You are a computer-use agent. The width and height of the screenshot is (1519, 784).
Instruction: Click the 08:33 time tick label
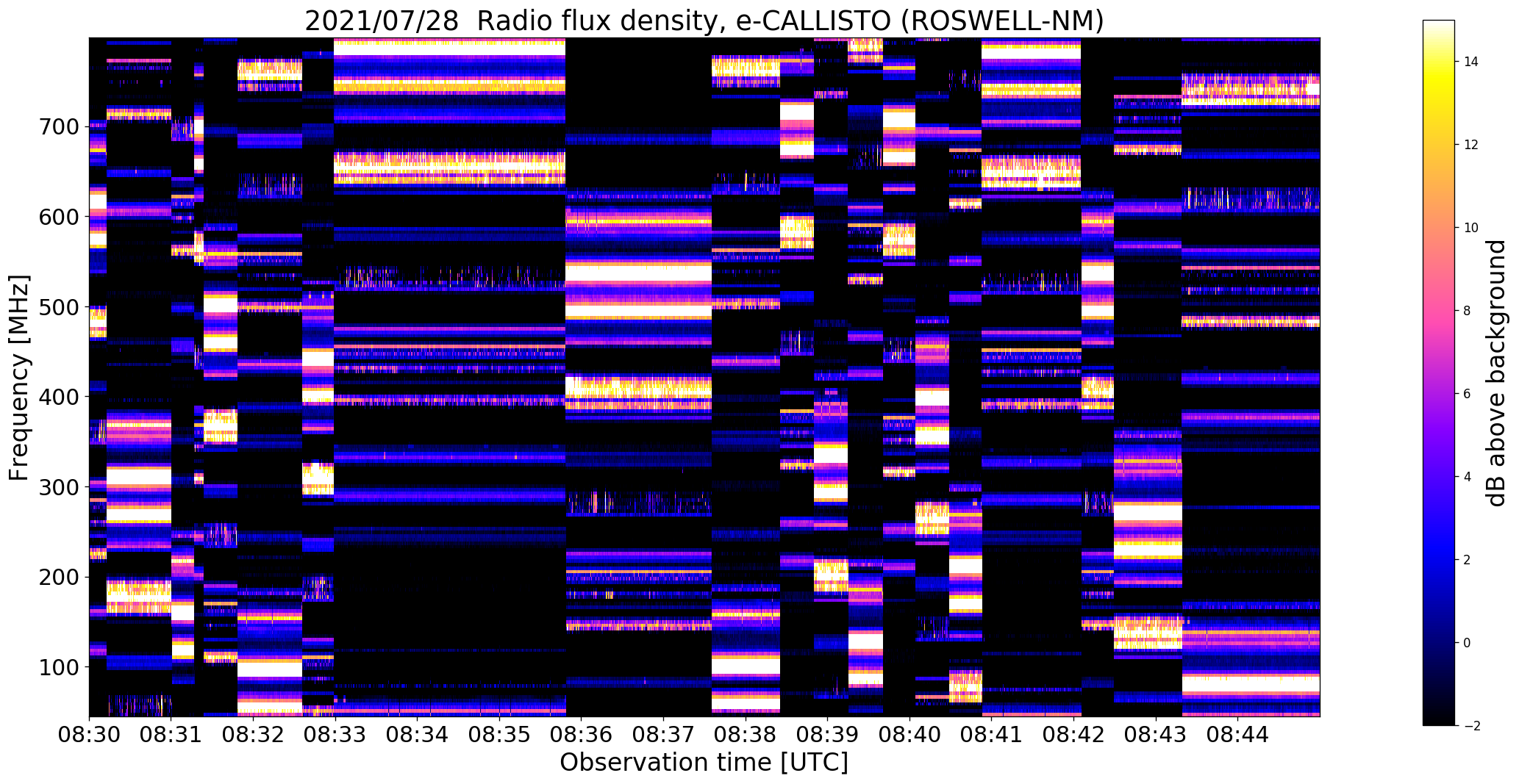(335, 735)
